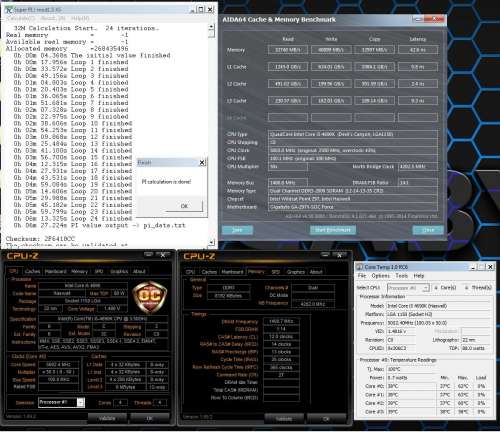500x432 pixels.
Task: Open the About tab in the left CPU-Z
Action: click(x=139, y=272)
